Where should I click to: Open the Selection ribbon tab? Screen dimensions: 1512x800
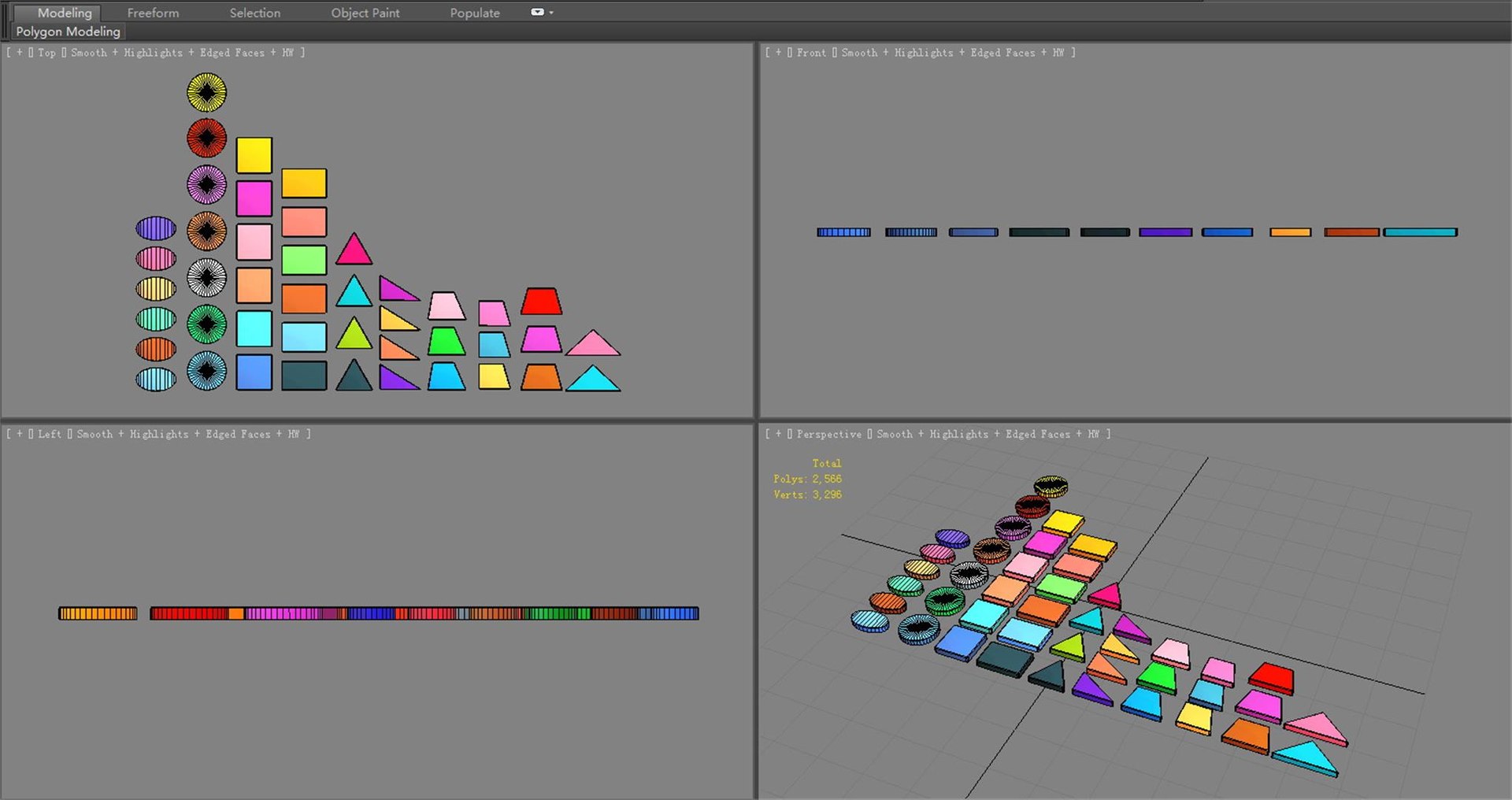254,13
